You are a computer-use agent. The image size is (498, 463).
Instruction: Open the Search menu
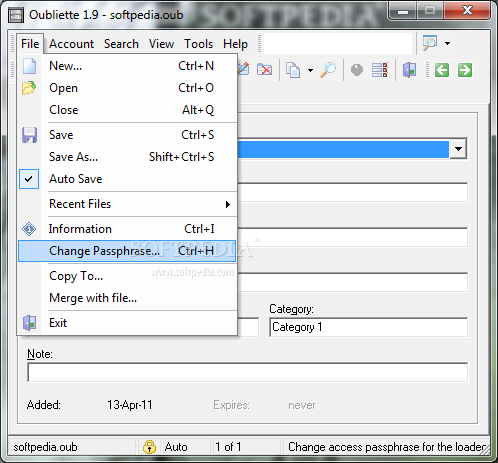pyautogui.click(x=121, y=44)
